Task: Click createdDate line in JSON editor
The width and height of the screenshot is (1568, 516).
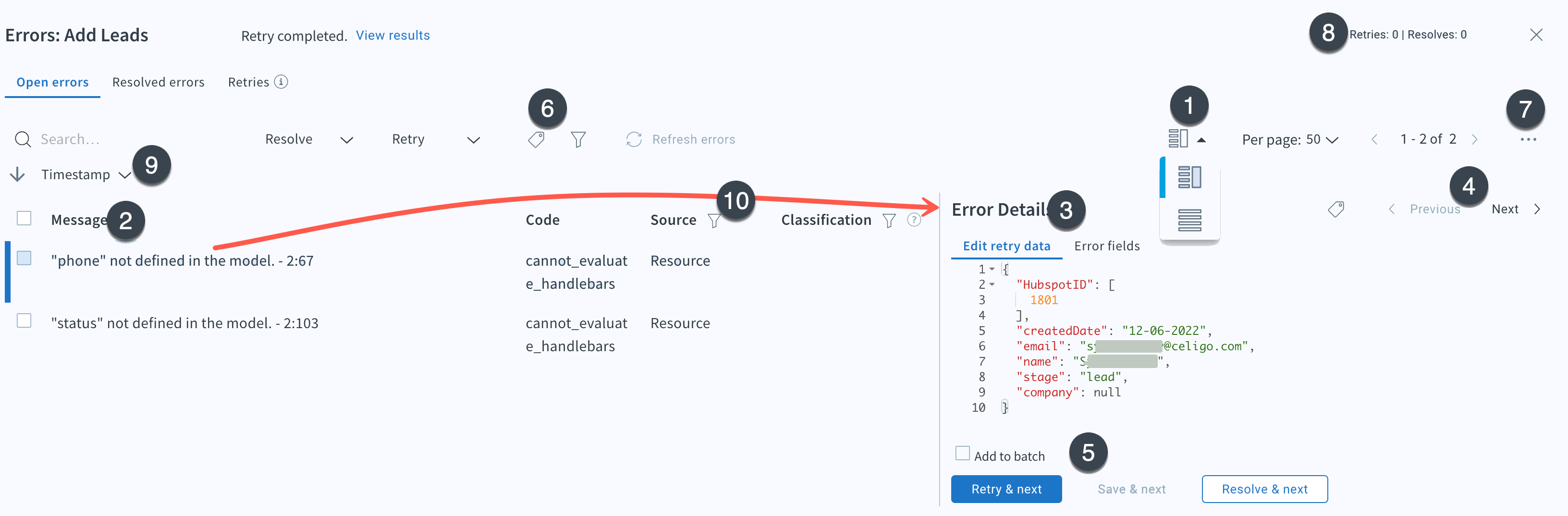Action: pyautogui.click(x=1113, y=331)
